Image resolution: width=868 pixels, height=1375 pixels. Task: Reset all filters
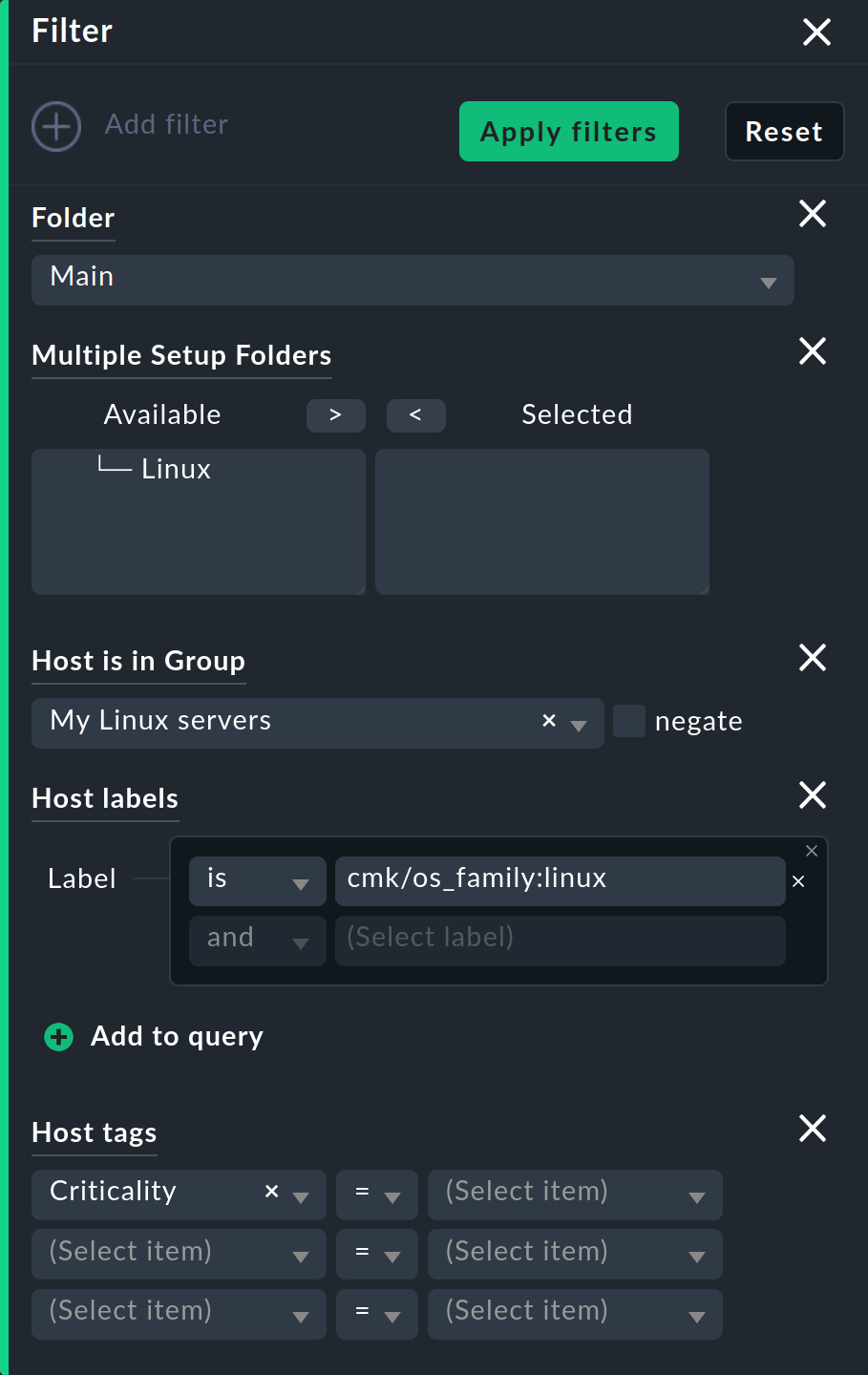click(784, 132)
